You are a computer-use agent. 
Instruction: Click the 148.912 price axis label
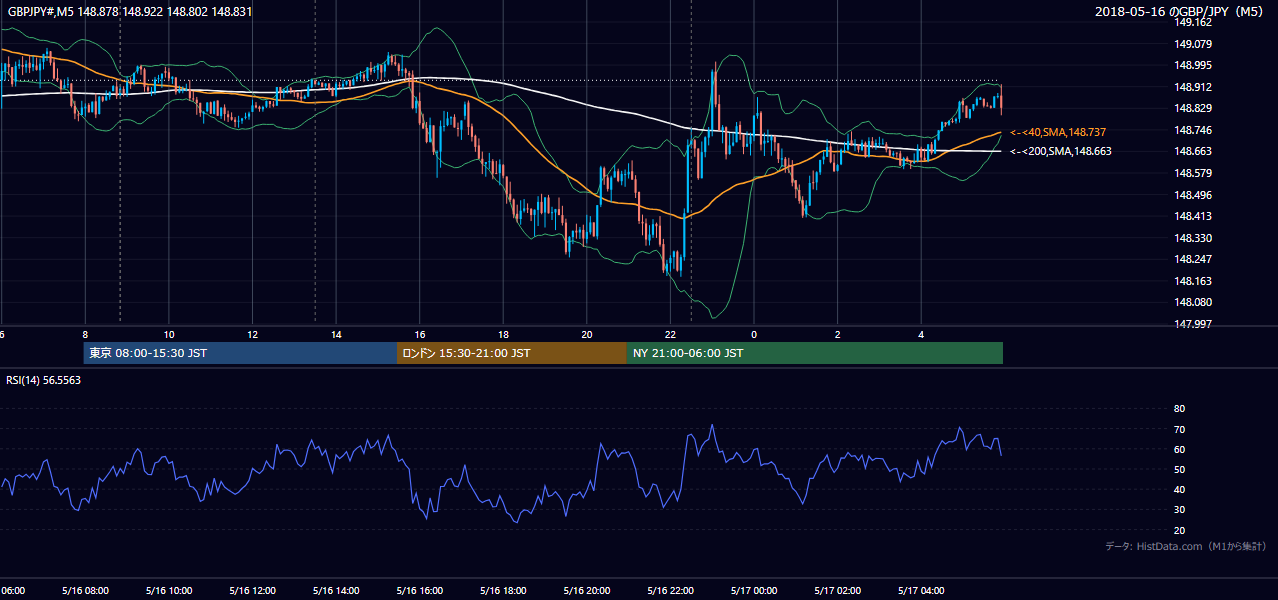pyautogui.click(x=1194, y=87)
